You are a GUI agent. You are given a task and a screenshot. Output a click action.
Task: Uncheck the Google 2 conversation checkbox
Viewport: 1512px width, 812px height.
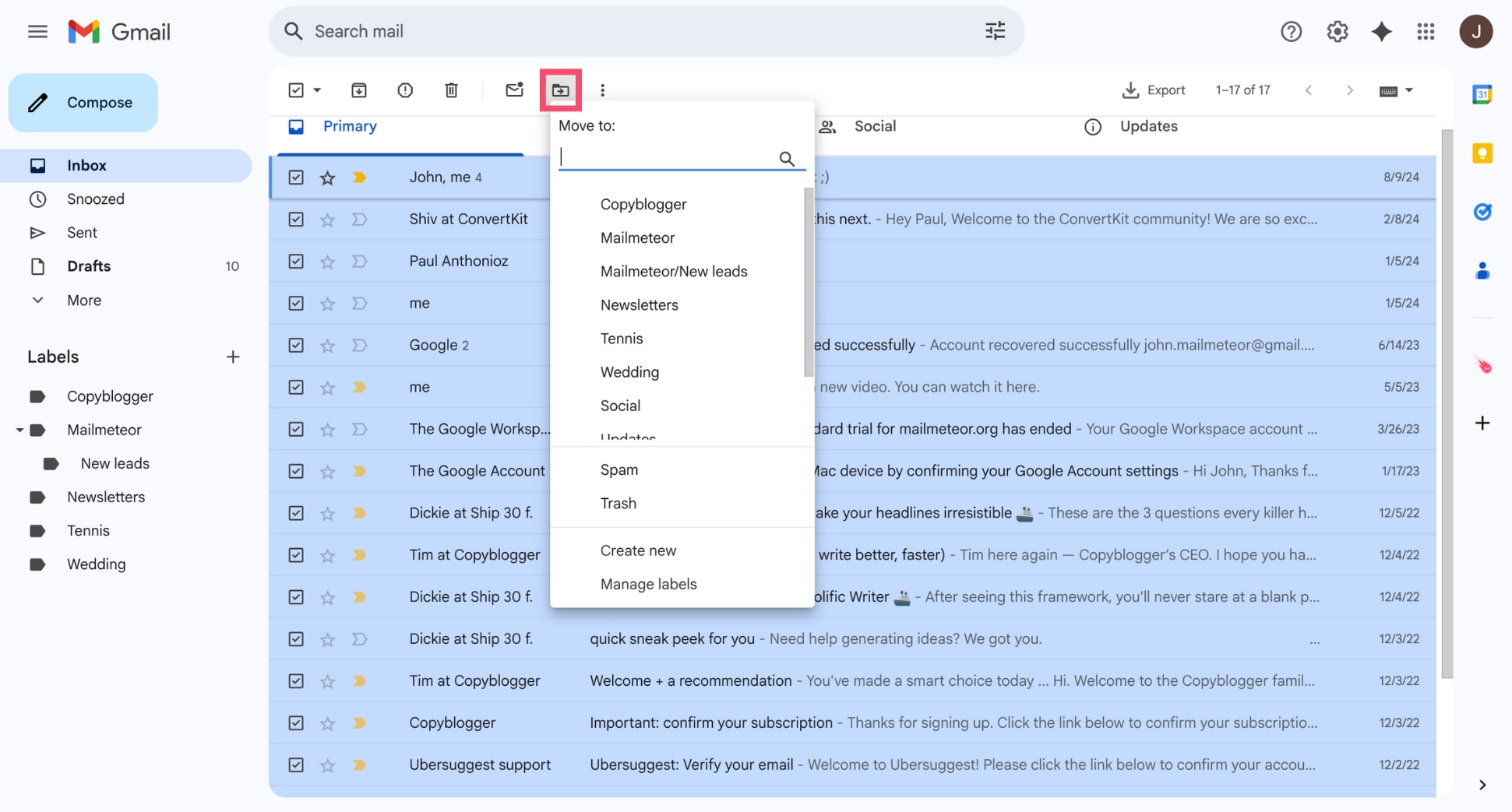coord(296,345)
